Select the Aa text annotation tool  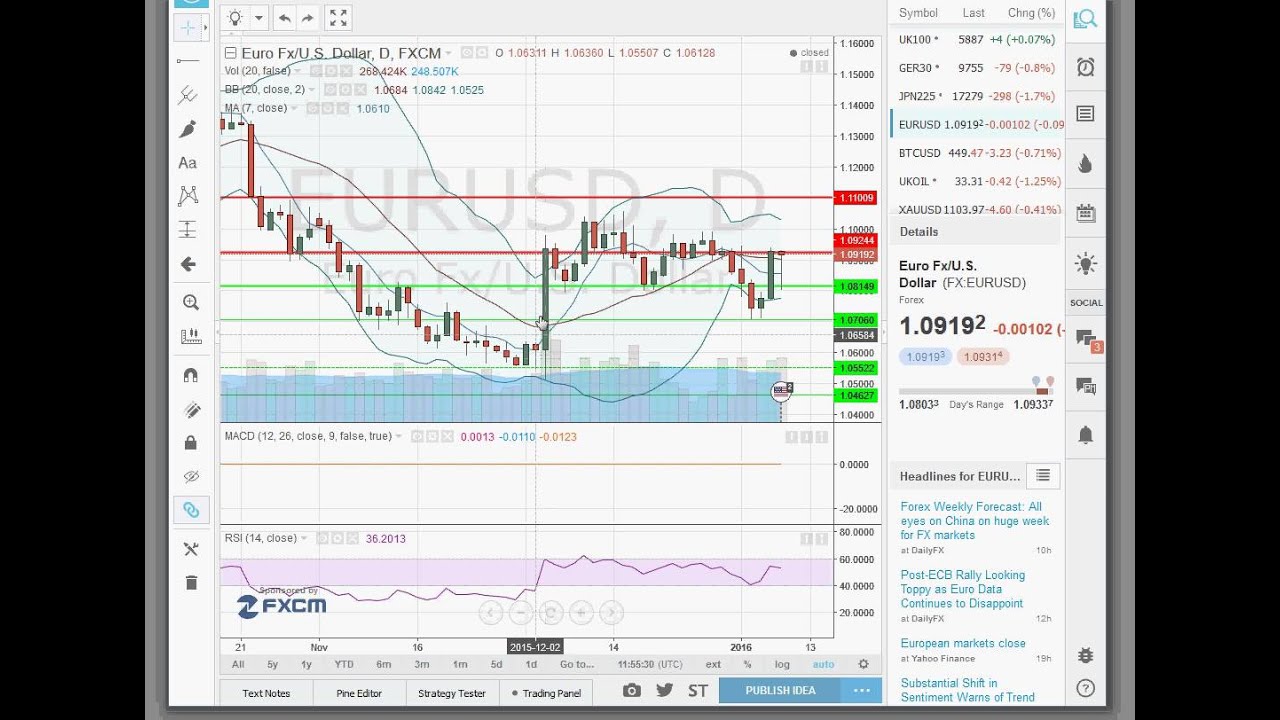pos(188,163)
